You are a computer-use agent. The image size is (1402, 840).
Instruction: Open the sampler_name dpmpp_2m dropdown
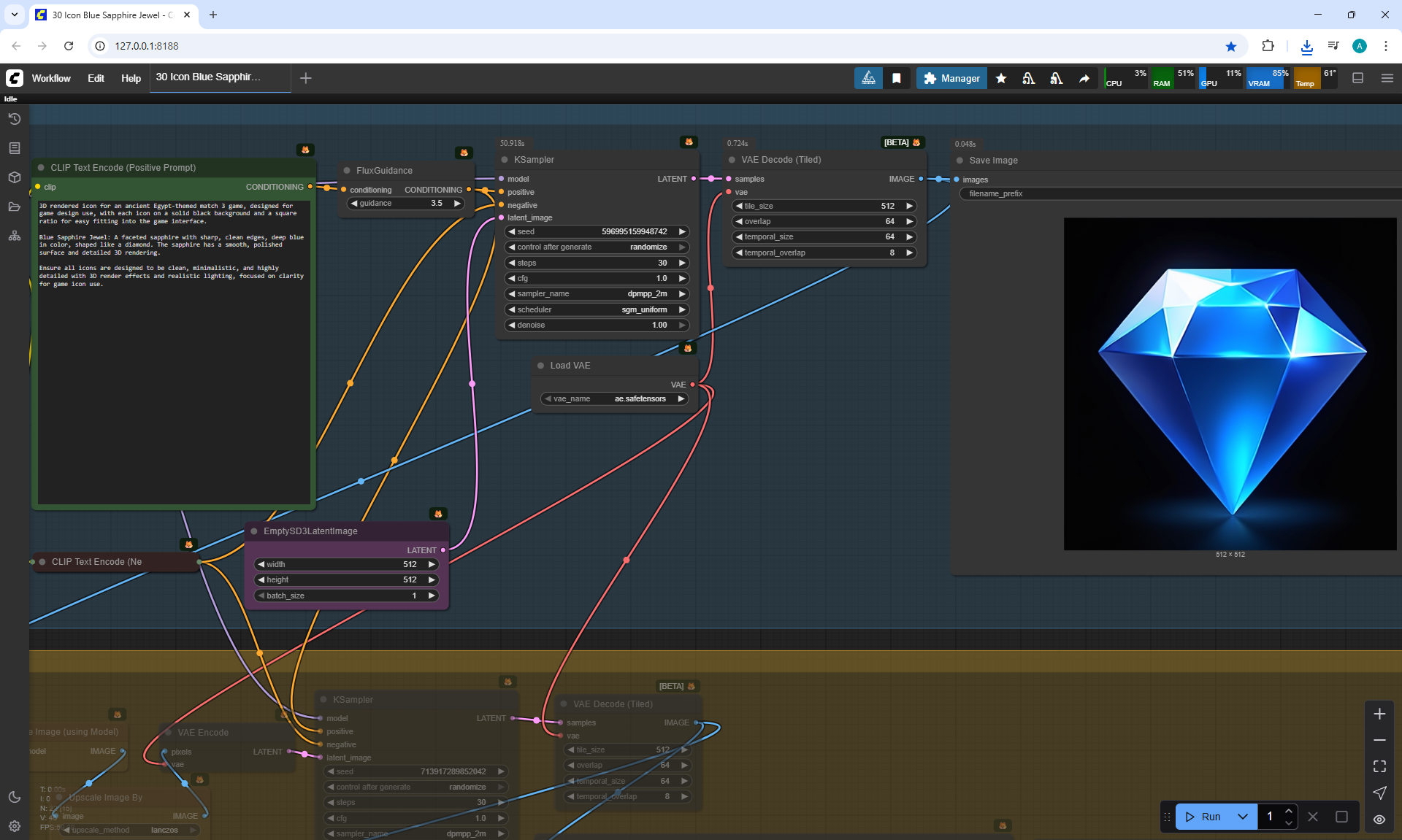tap(597, 294)
